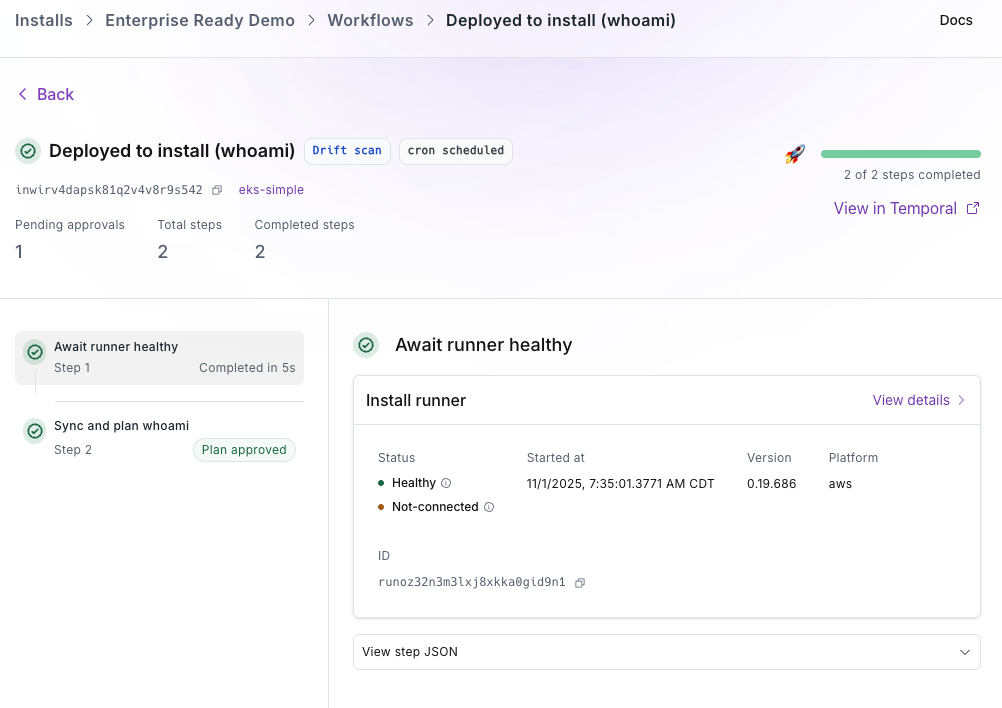The width and height of the screenshot is (1002, 708).
Task: Click the Docs link
Action: pyautogui.click(x=955, y=20)
